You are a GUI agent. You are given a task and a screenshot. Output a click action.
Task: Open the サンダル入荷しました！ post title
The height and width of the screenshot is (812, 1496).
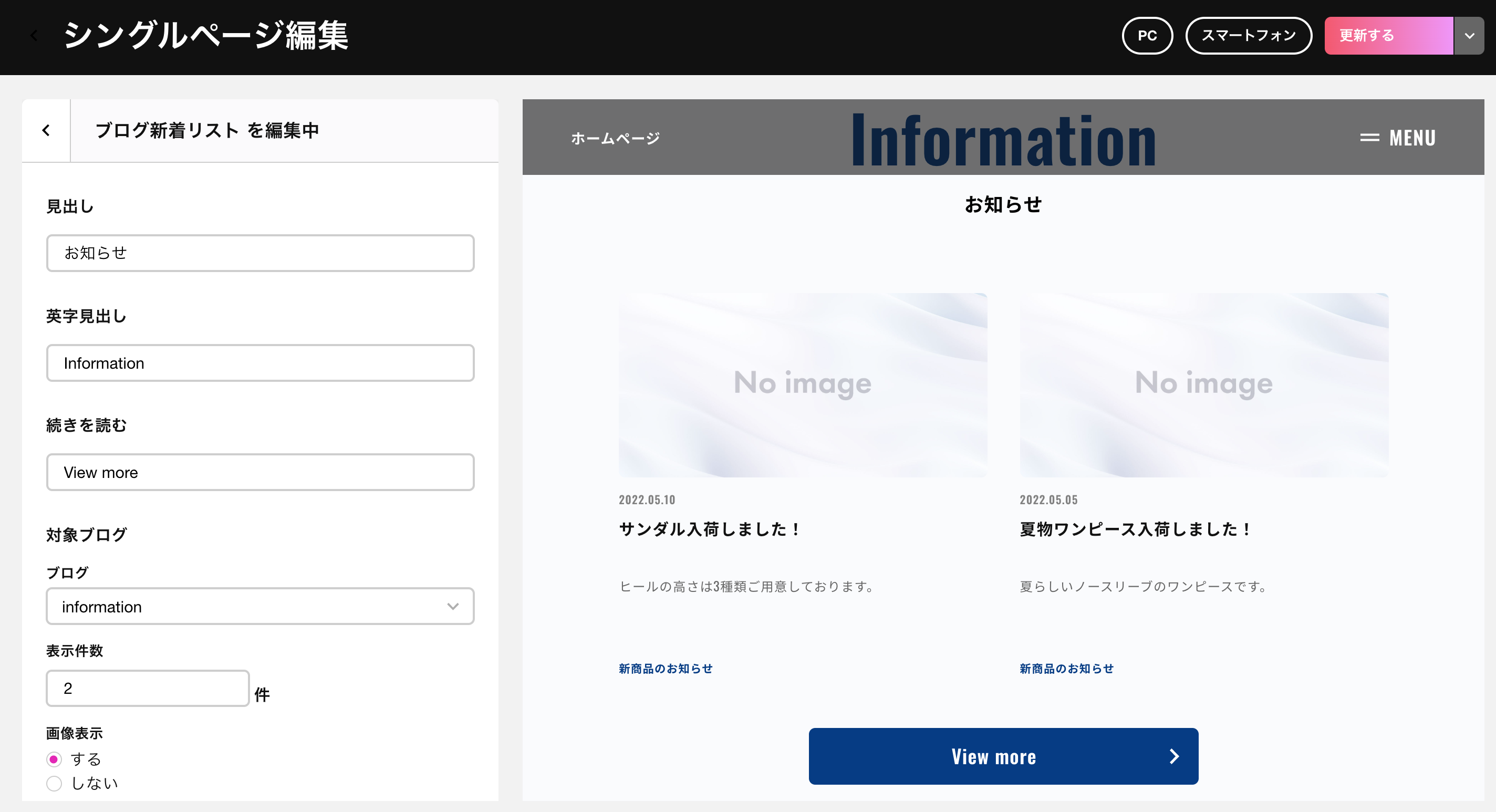711,529
